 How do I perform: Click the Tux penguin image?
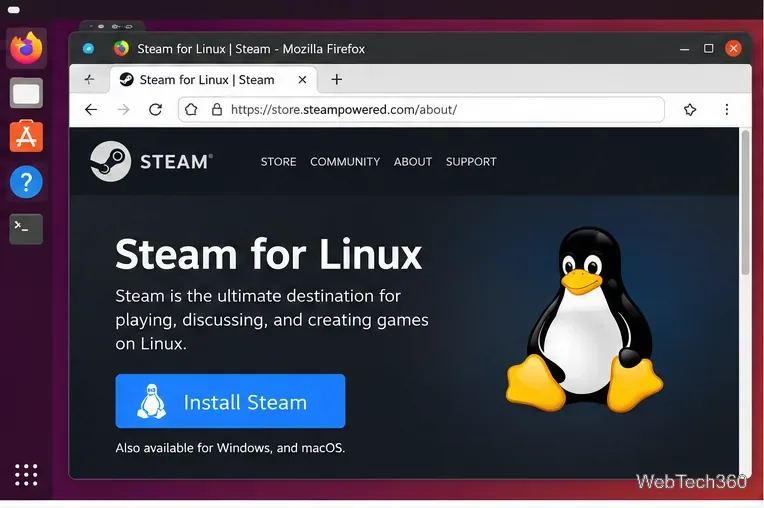click(584, 320)
